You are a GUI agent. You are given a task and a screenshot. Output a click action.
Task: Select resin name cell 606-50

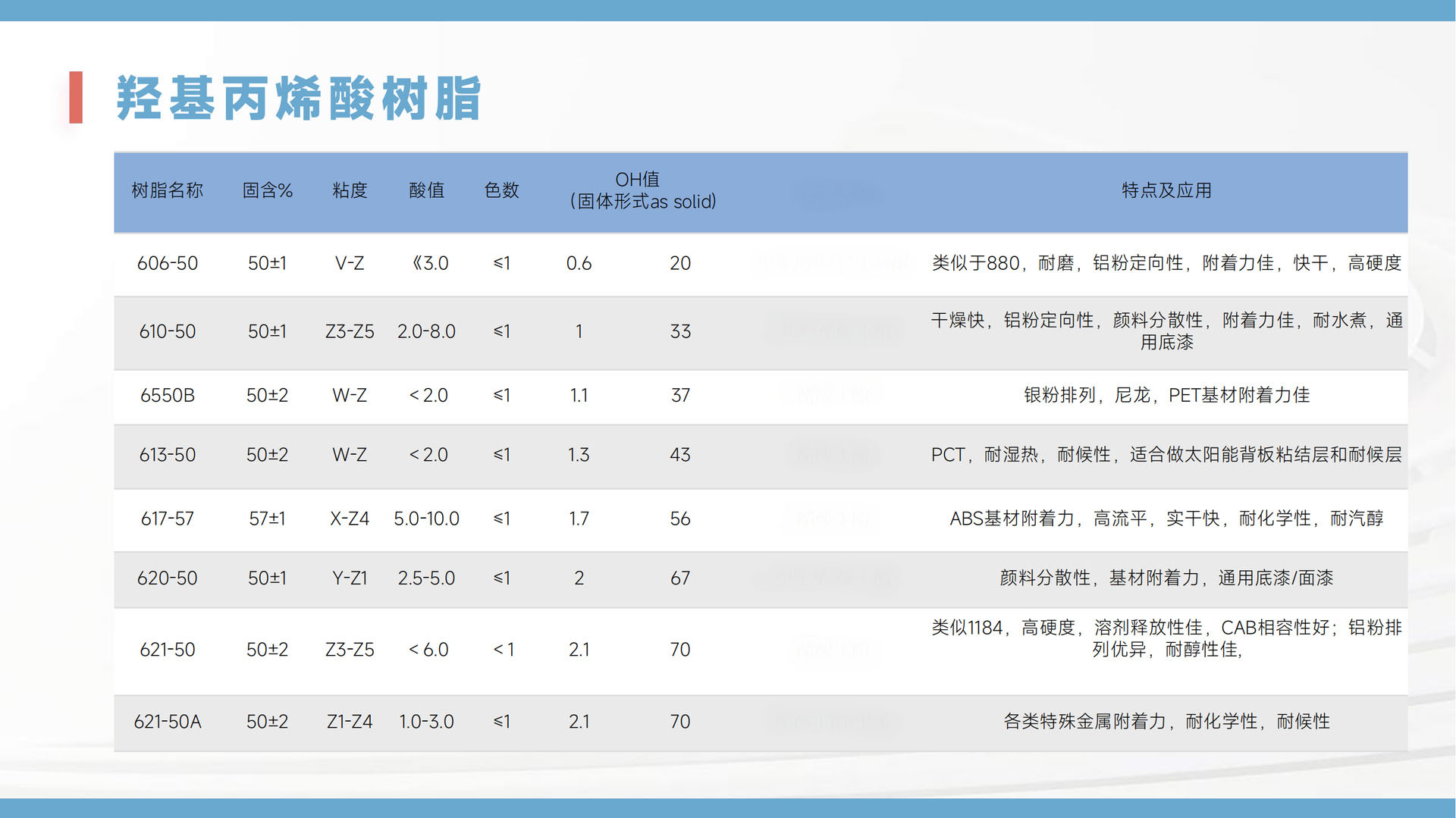167,263
